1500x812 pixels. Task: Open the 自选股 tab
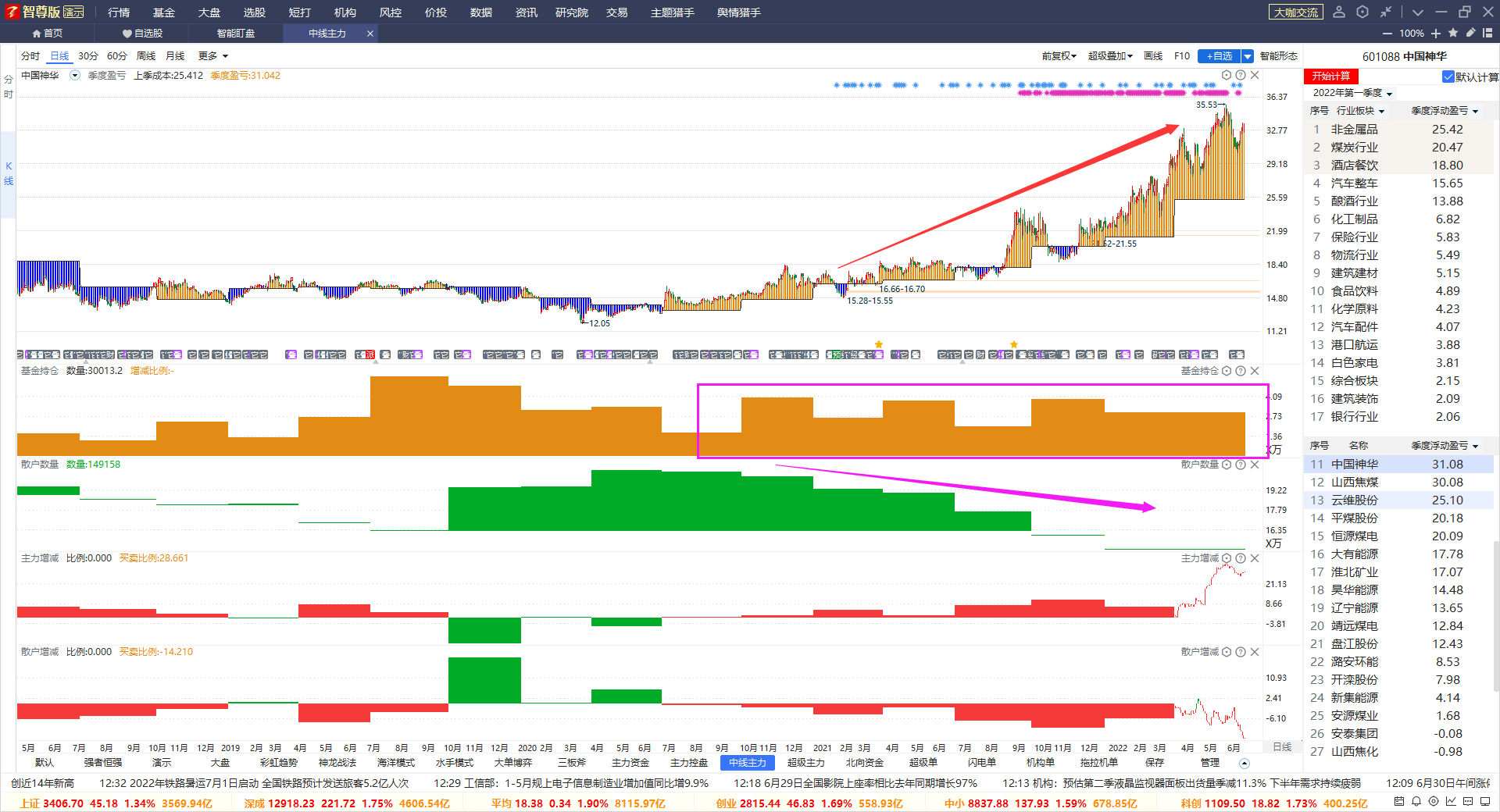click(x=142, y=34)
